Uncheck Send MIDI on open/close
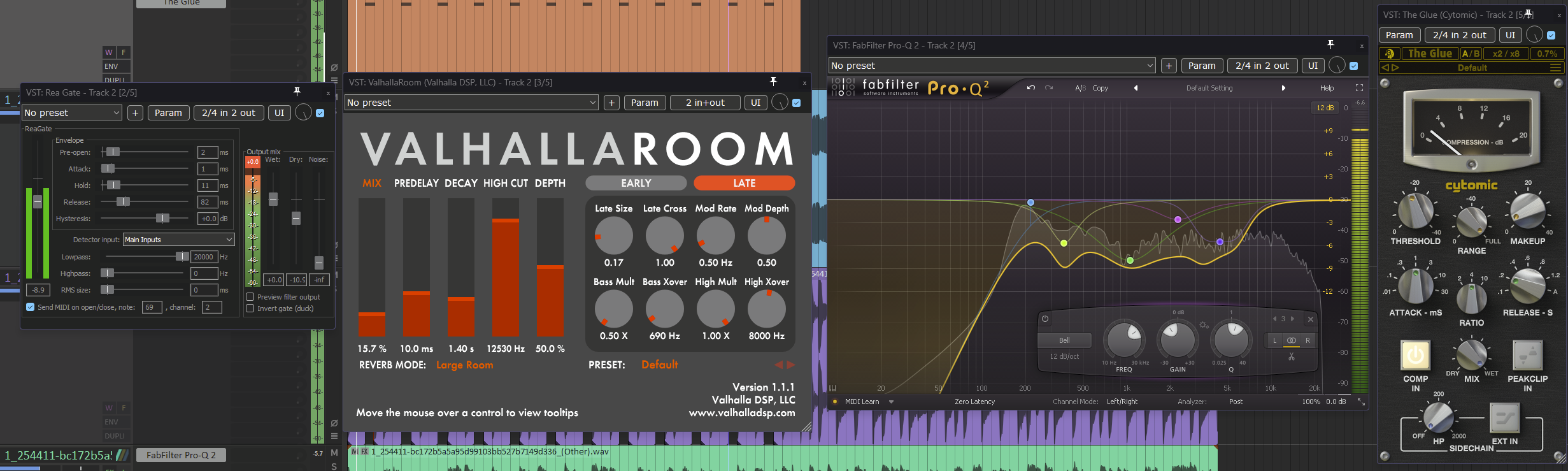Image resolution: width=1568 pixels, height=471 pixels. (x=30, y=307)
